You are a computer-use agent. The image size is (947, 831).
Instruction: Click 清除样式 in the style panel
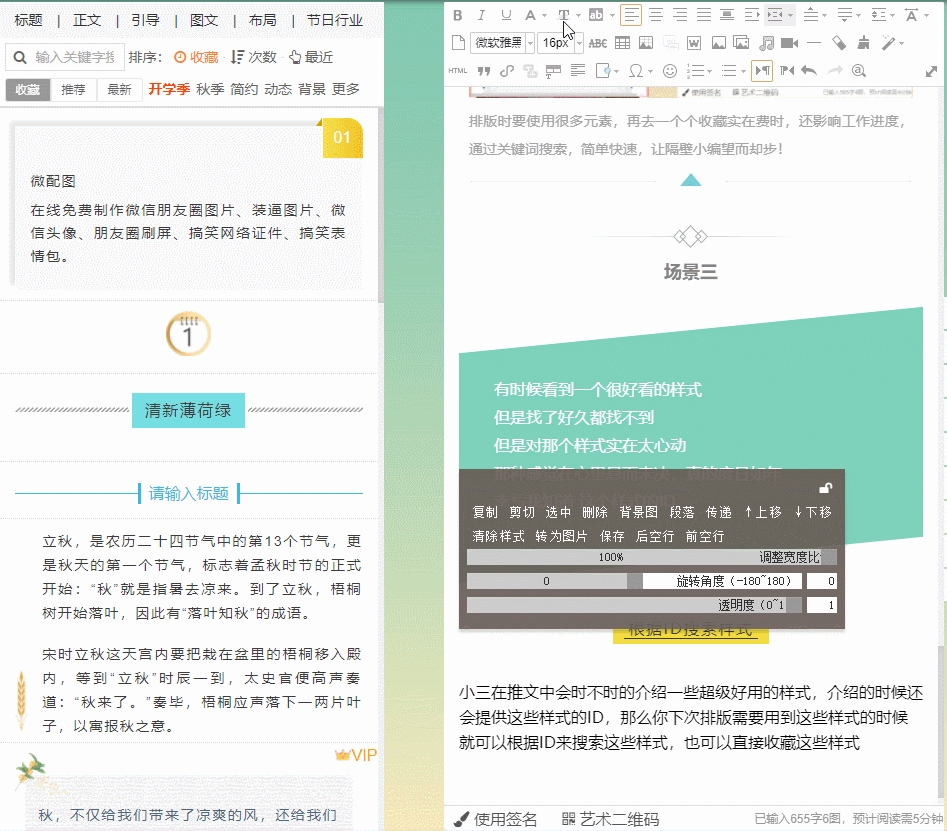click(498, 536)
